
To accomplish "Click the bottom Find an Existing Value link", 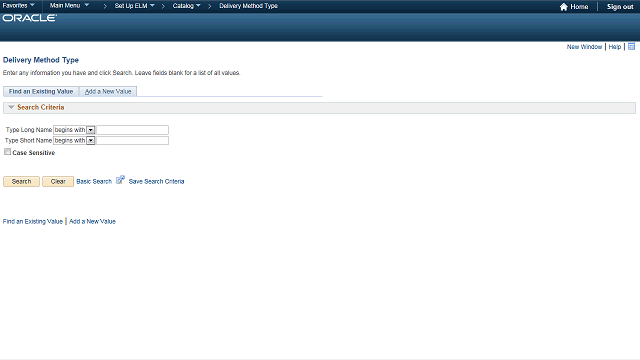I will coord(33,221).
